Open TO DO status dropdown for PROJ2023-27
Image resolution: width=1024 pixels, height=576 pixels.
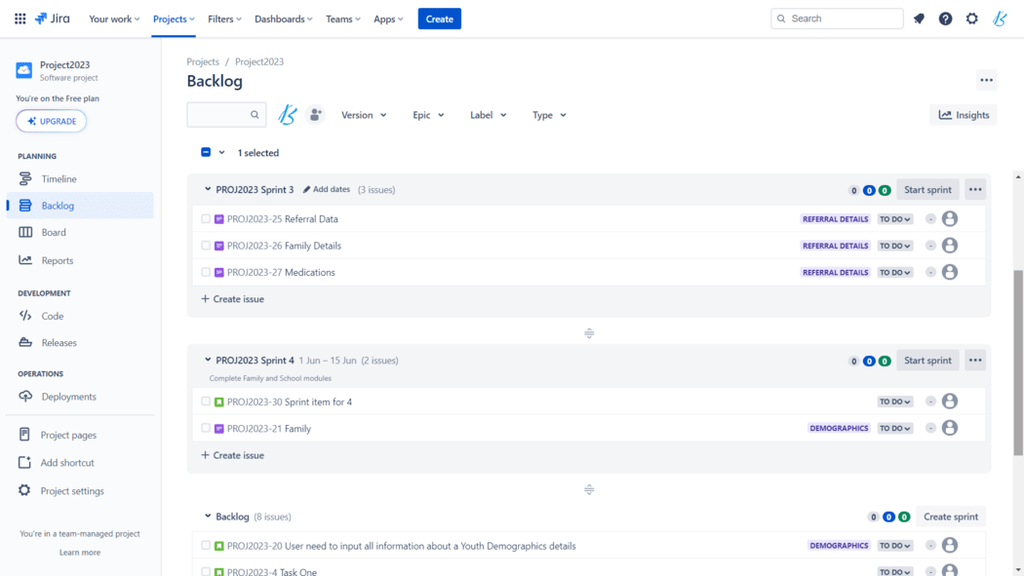(x=894, y=272)
